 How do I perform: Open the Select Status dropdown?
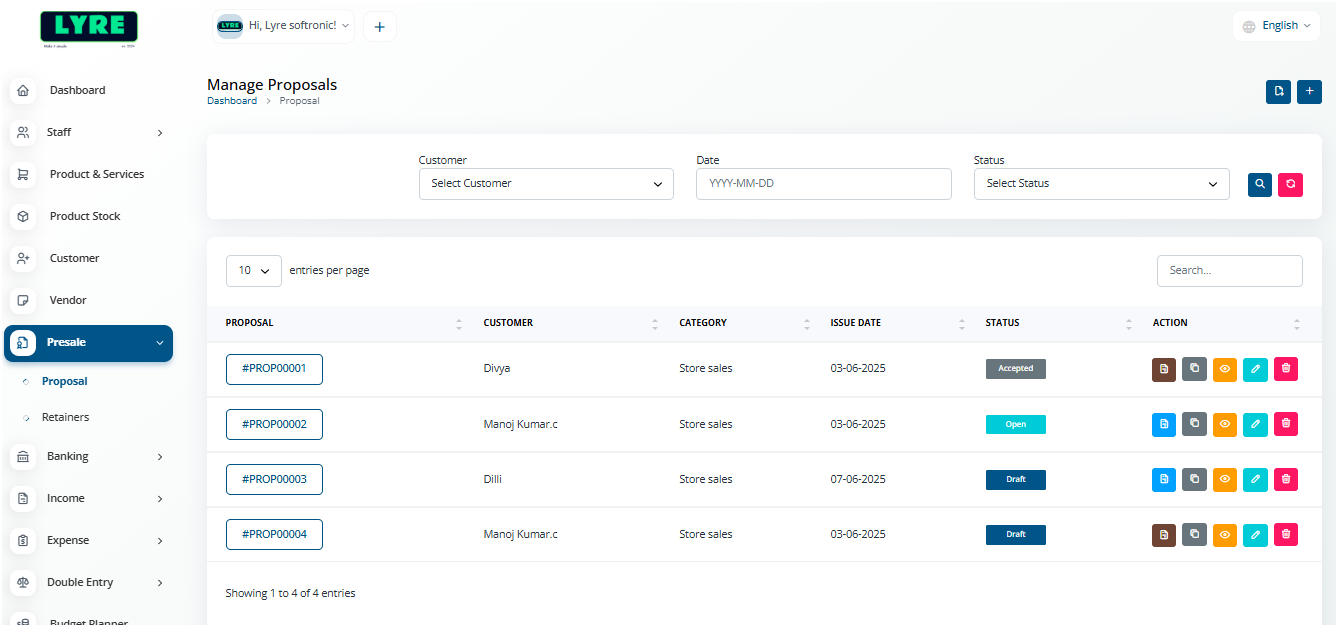click(x=1101, y=184)
